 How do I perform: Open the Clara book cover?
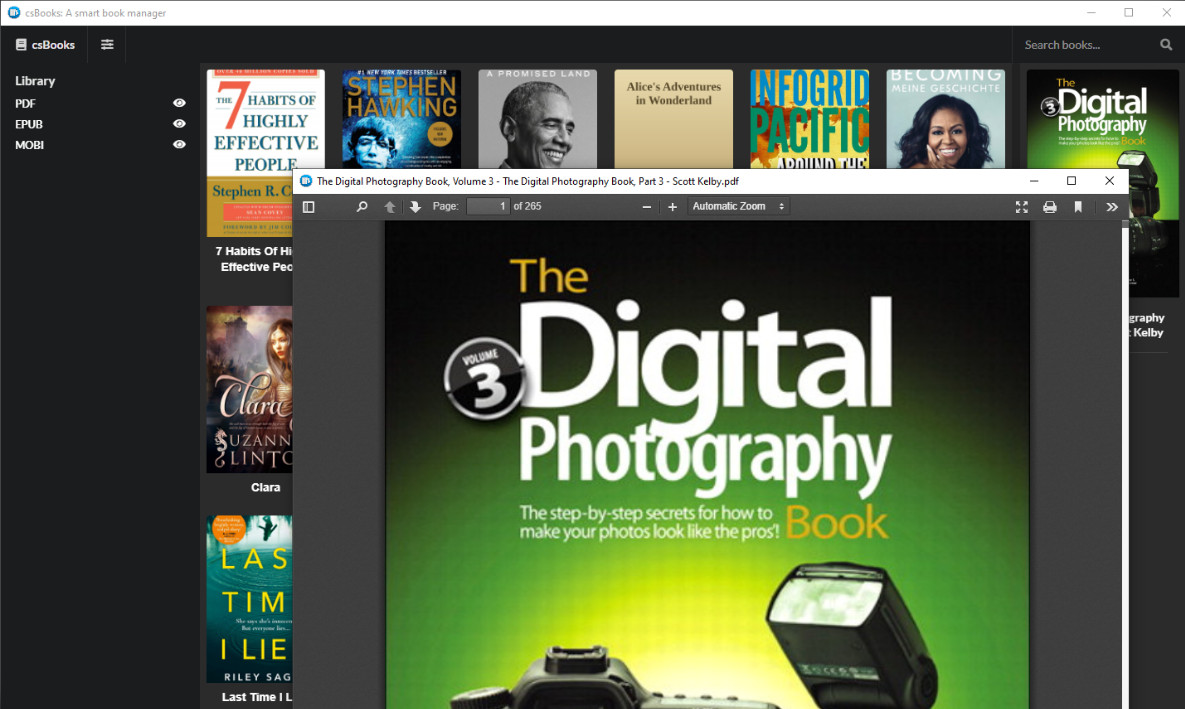249,389
